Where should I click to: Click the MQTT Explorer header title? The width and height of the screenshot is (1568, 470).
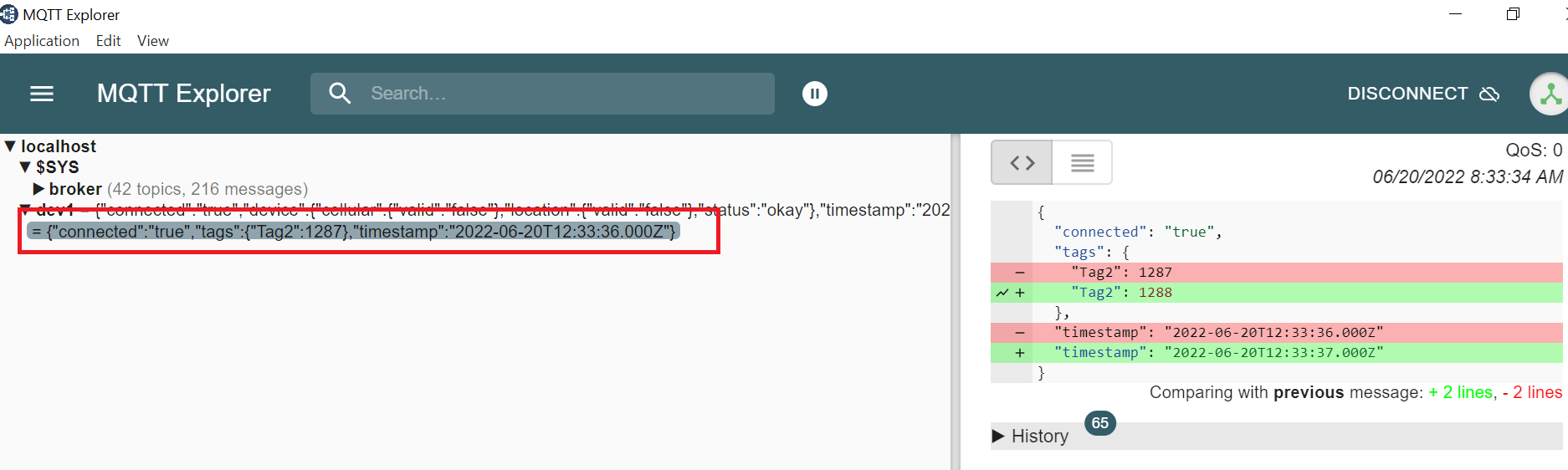pyautogui.click(x=184, y=94)
